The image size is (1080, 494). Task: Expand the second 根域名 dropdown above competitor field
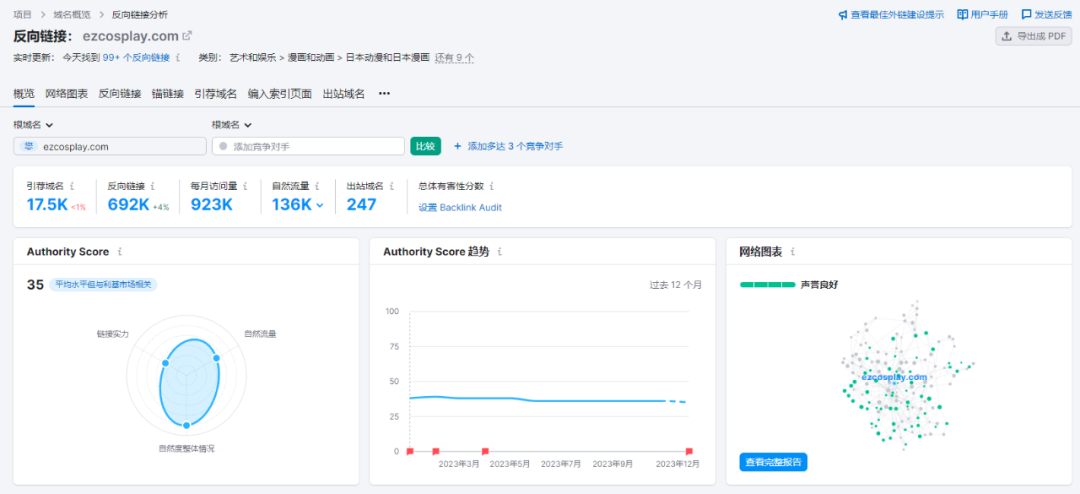coord(232,125)
